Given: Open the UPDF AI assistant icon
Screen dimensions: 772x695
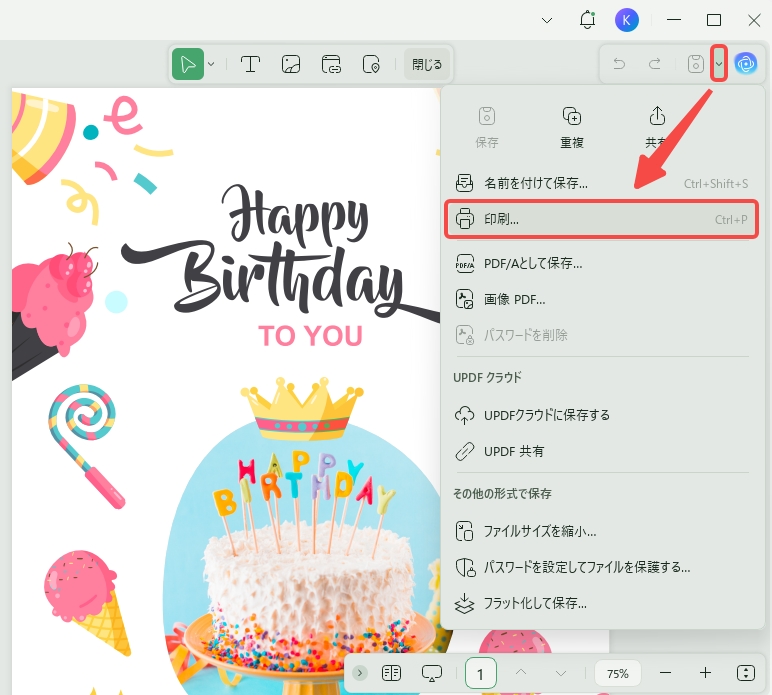Looking at the screenshot, I should pos(746,63).
